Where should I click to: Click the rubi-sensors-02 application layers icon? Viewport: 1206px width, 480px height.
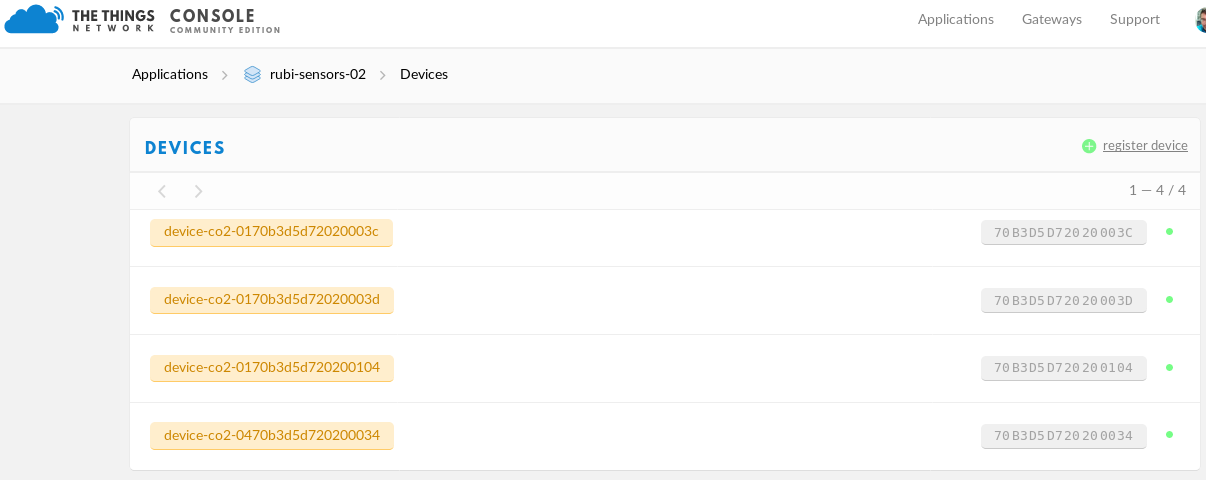252,74
